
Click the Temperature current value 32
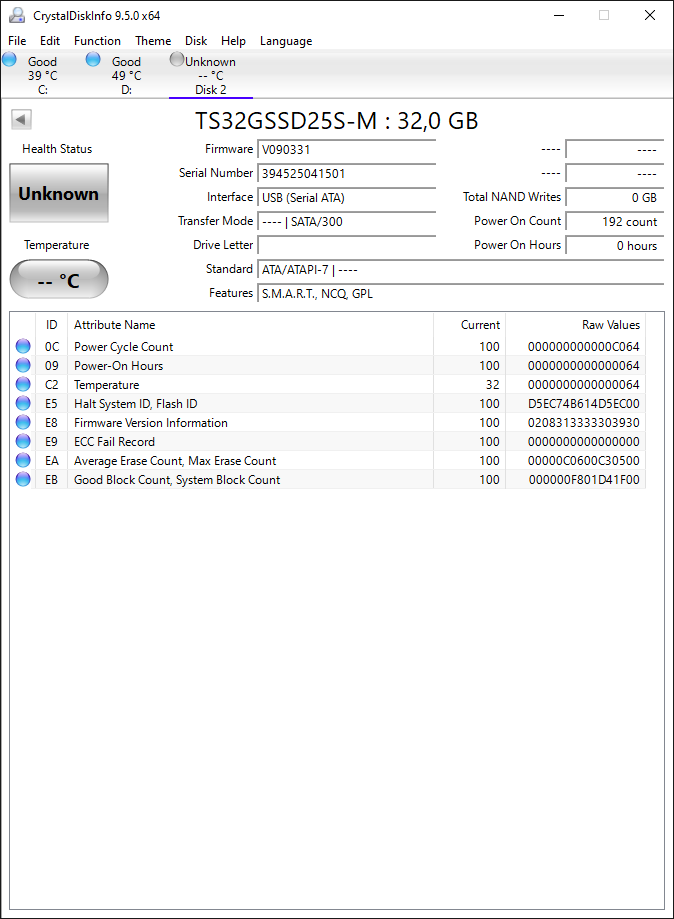click(492, 384)
